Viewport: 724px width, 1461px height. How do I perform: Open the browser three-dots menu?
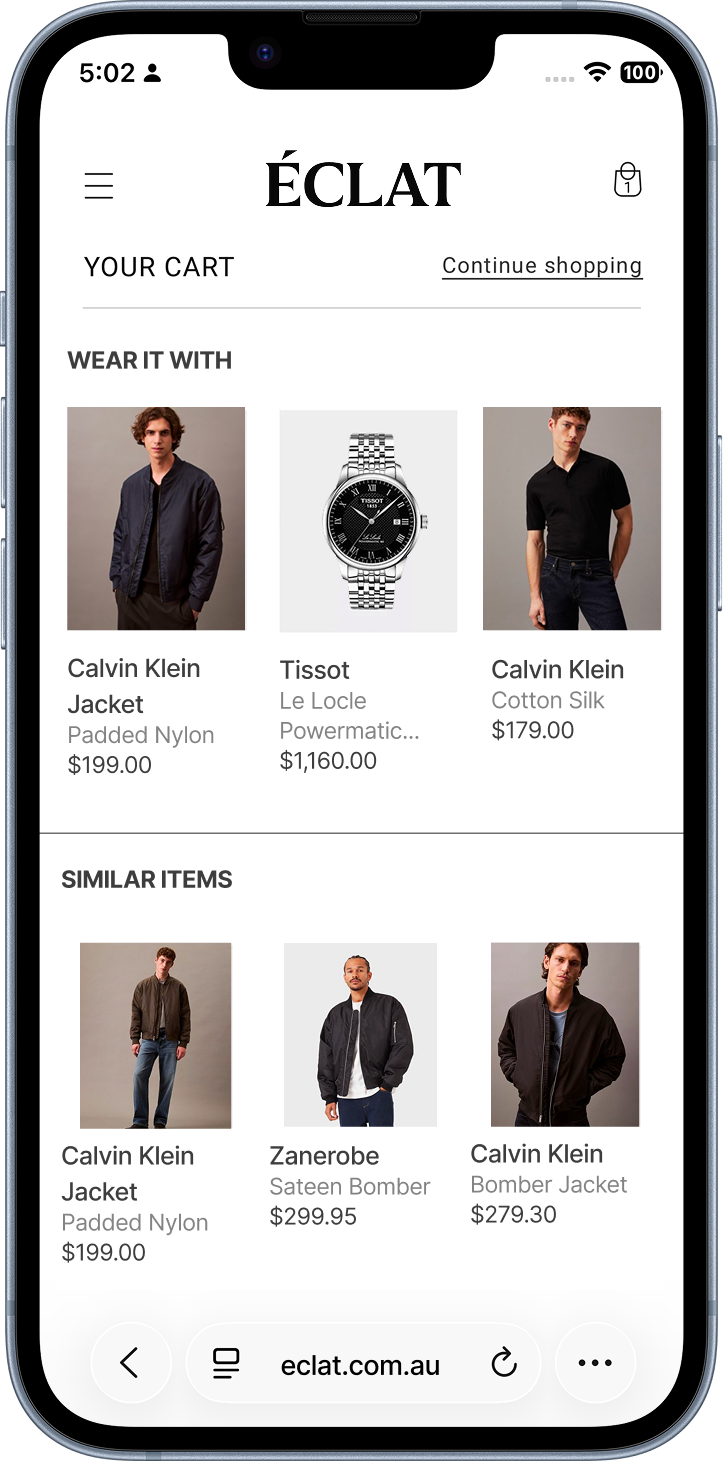595,1362
